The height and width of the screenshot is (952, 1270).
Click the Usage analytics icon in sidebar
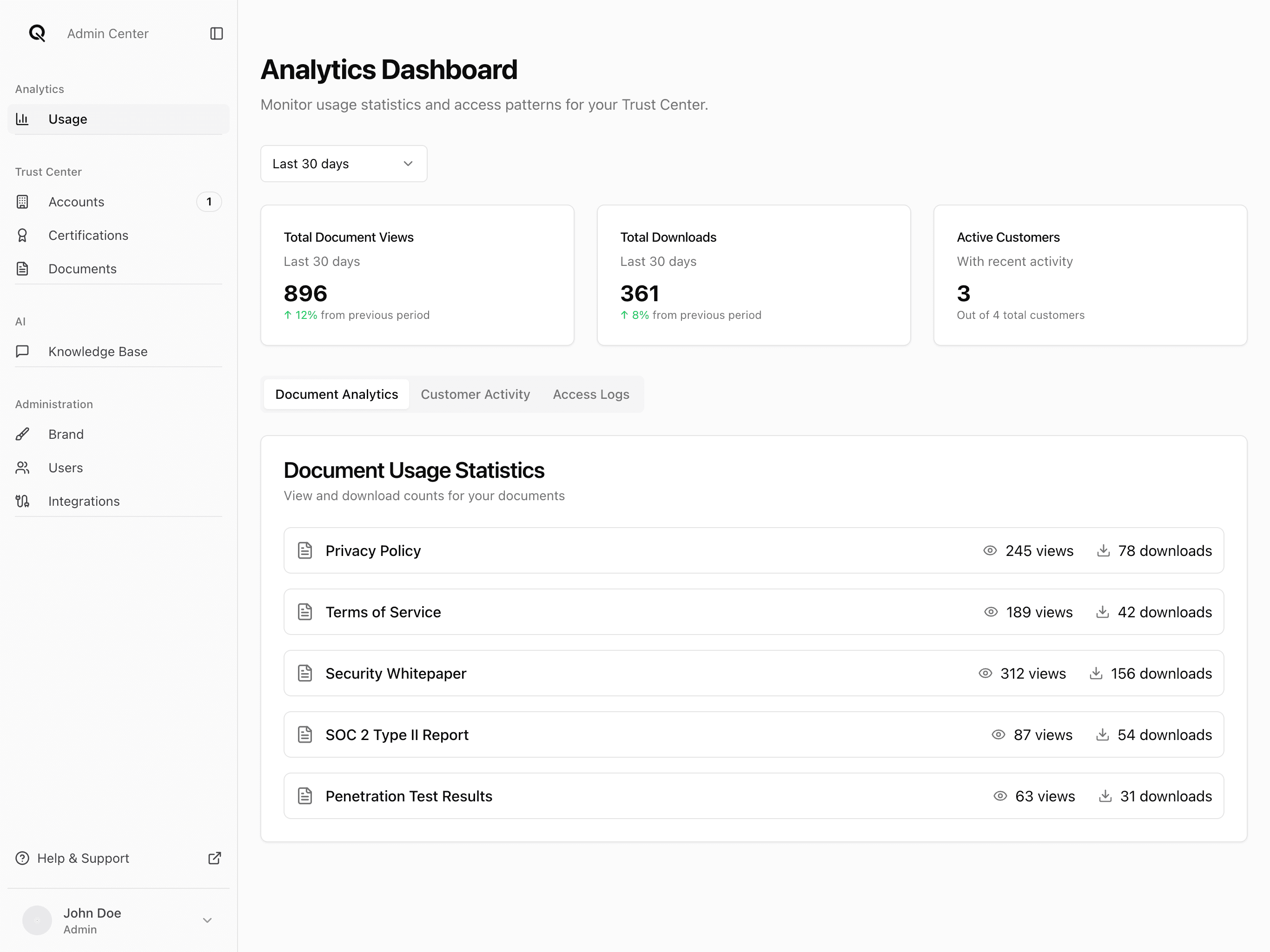pyautogui.click(x=22, y=119)
